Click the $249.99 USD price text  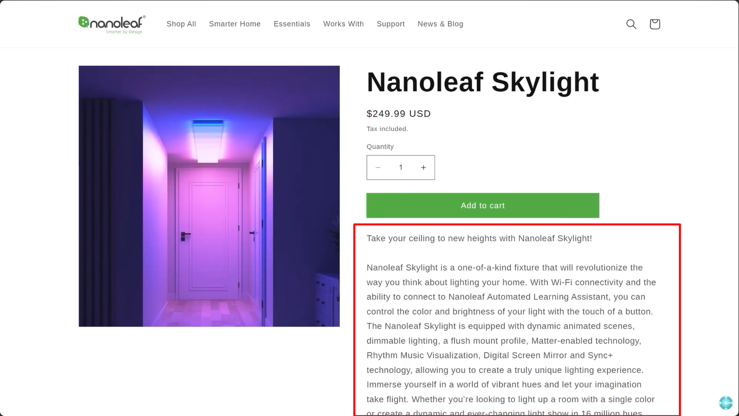[x=398, y=114]
